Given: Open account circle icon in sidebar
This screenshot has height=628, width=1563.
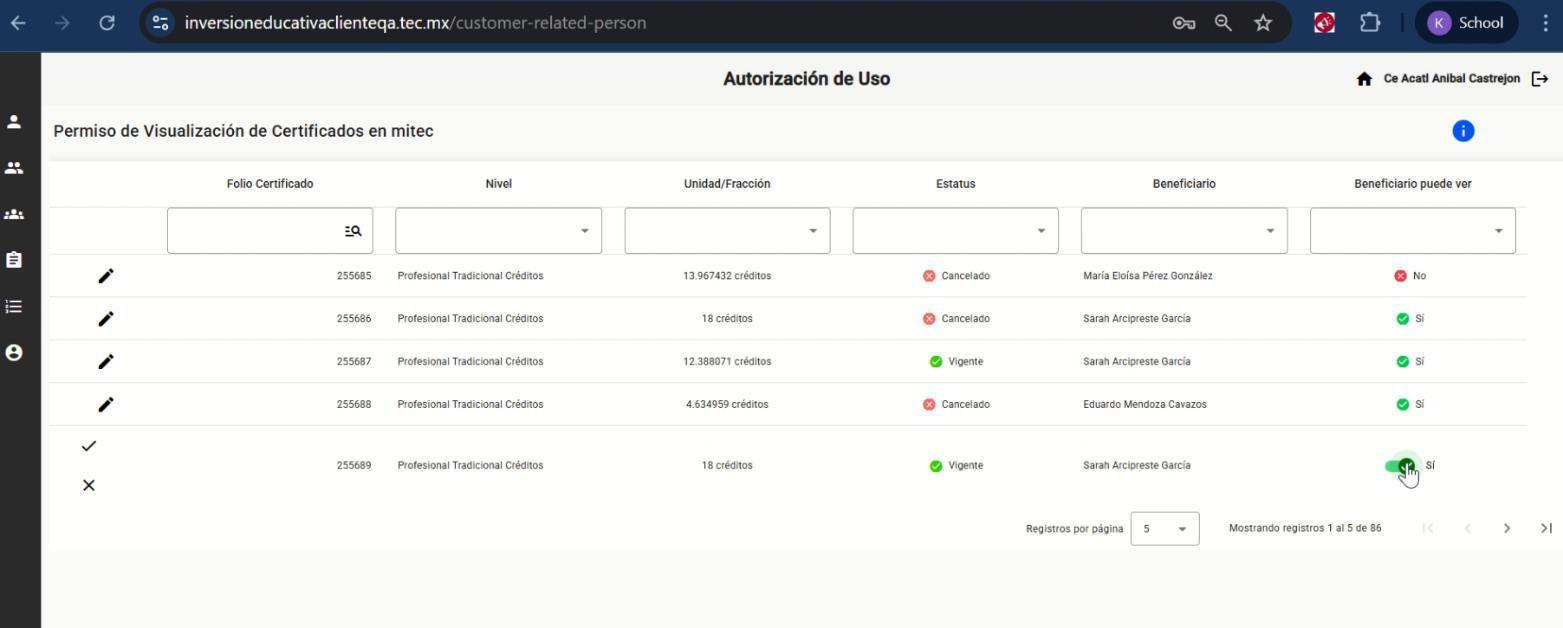Looking at the screenshot, I should pos(14,352).
